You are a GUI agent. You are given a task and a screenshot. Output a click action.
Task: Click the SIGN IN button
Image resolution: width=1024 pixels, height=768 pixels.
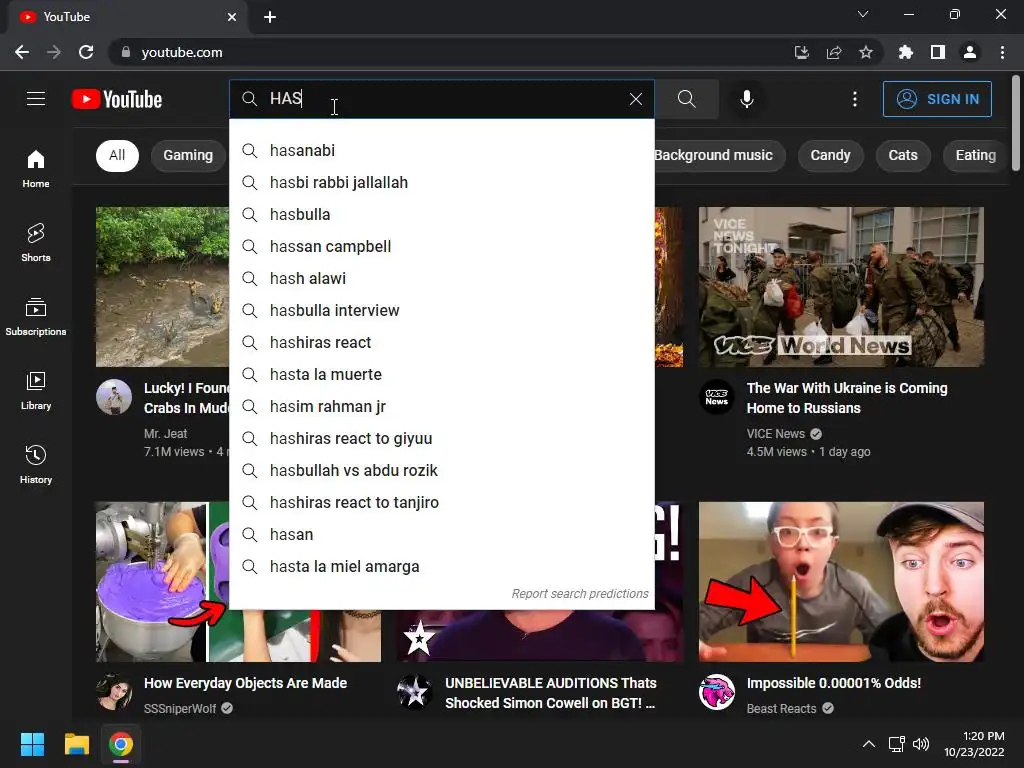coord(936,99)
